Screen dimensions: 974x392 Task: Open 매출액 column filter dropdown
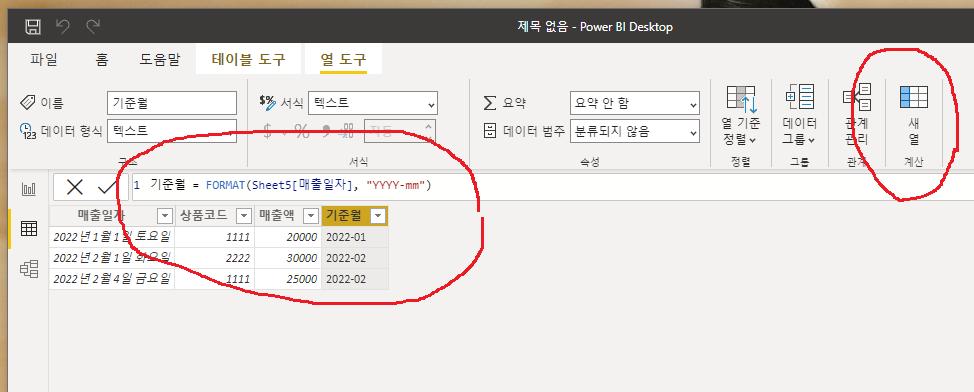(311, 216)
